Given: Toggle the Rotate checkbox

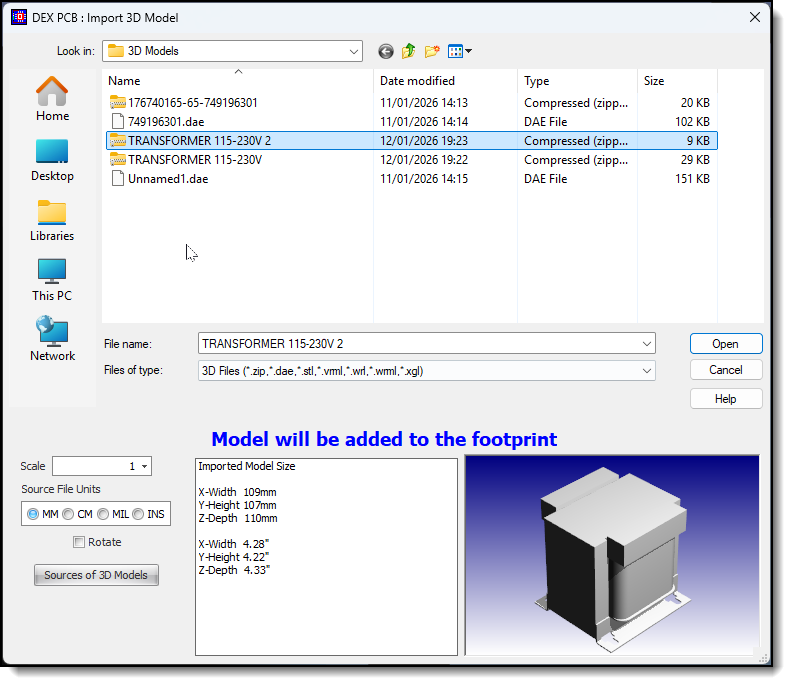Looking at the screenshot, I should click(x=79, y=542).
